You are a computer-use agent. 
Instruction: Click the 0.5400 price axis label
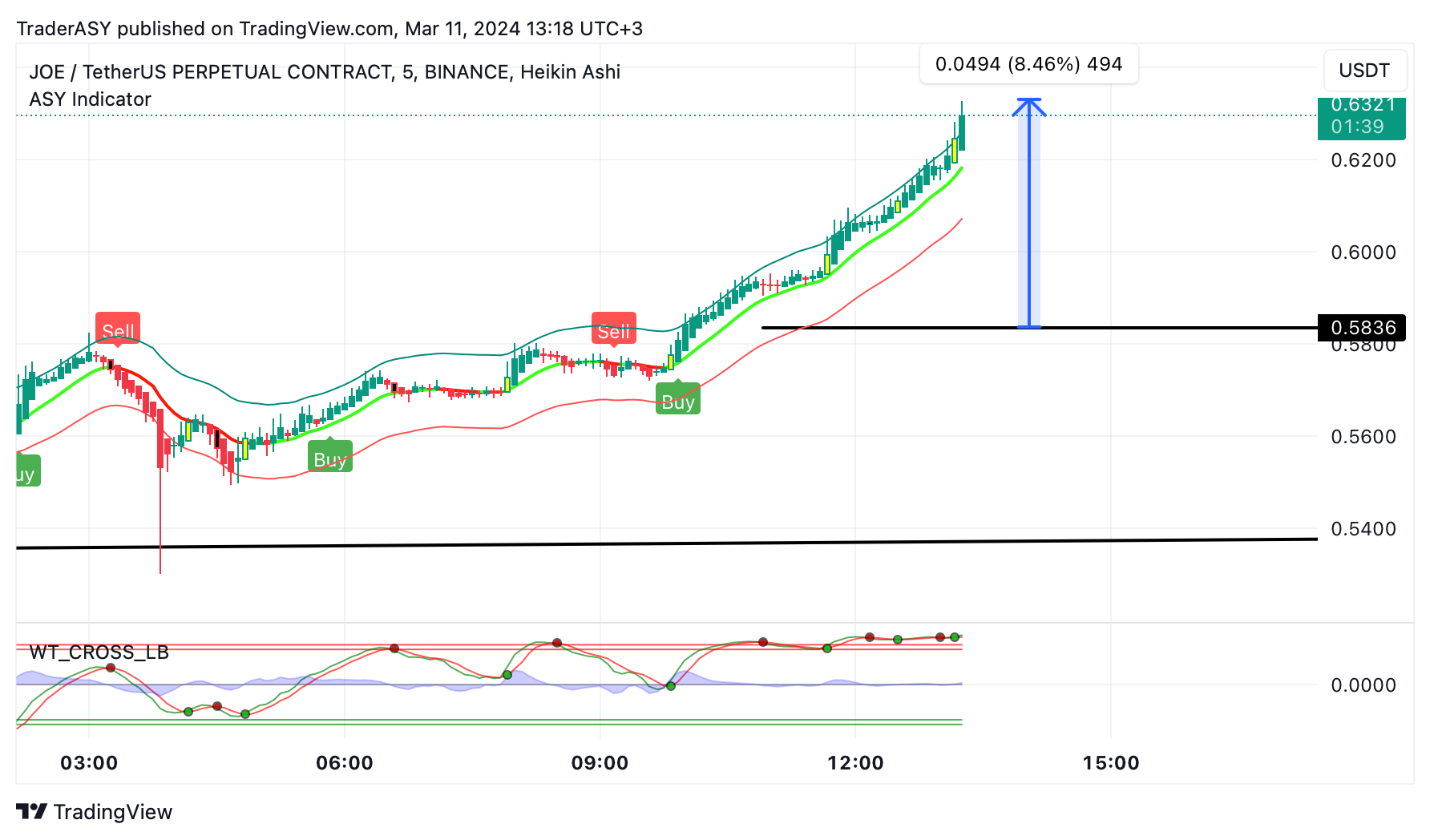tap(1363, 529)
